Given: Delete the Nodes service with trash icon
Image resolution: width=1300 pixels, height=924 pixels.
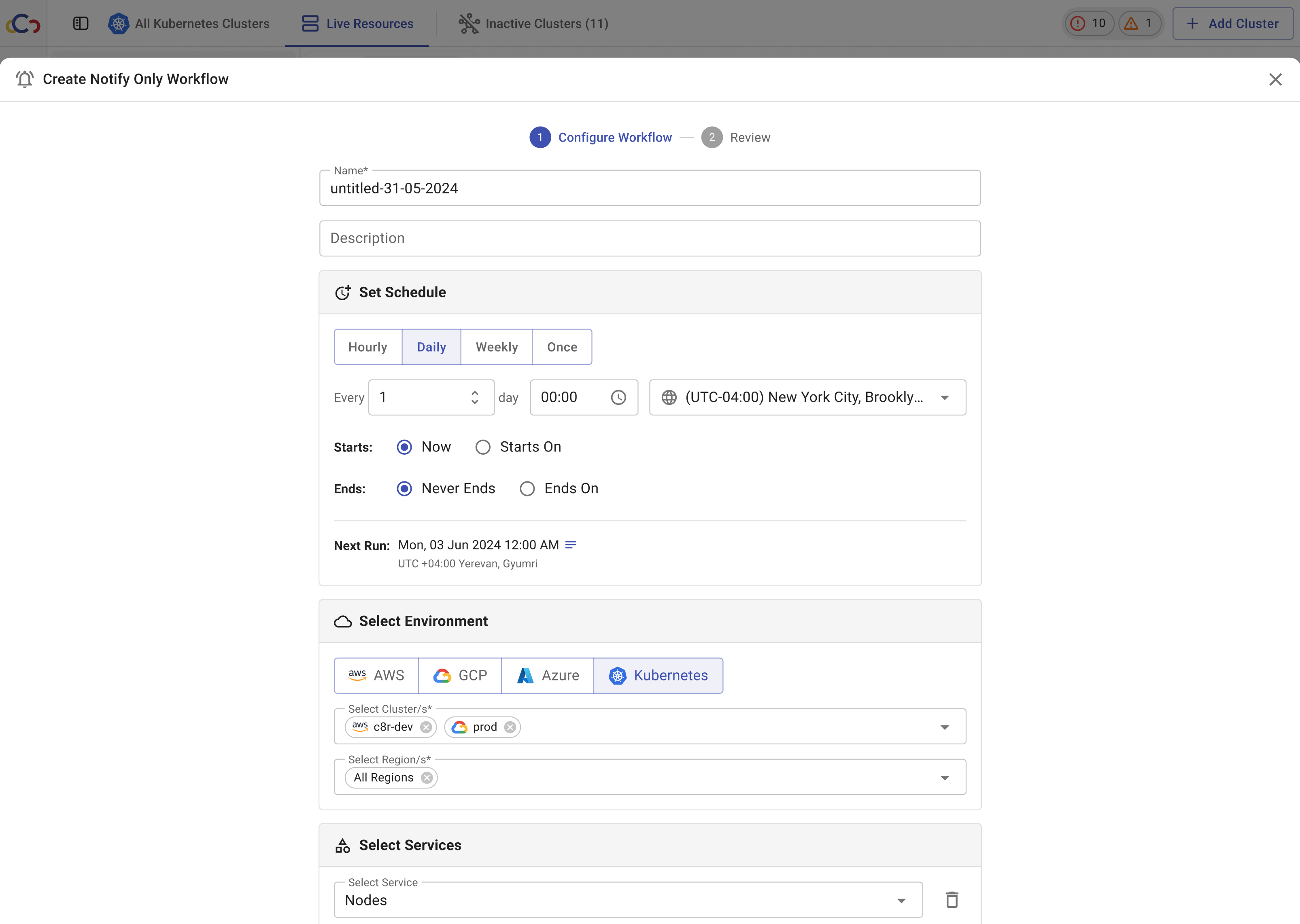Looking at the screenshot, I should point(952,900).
